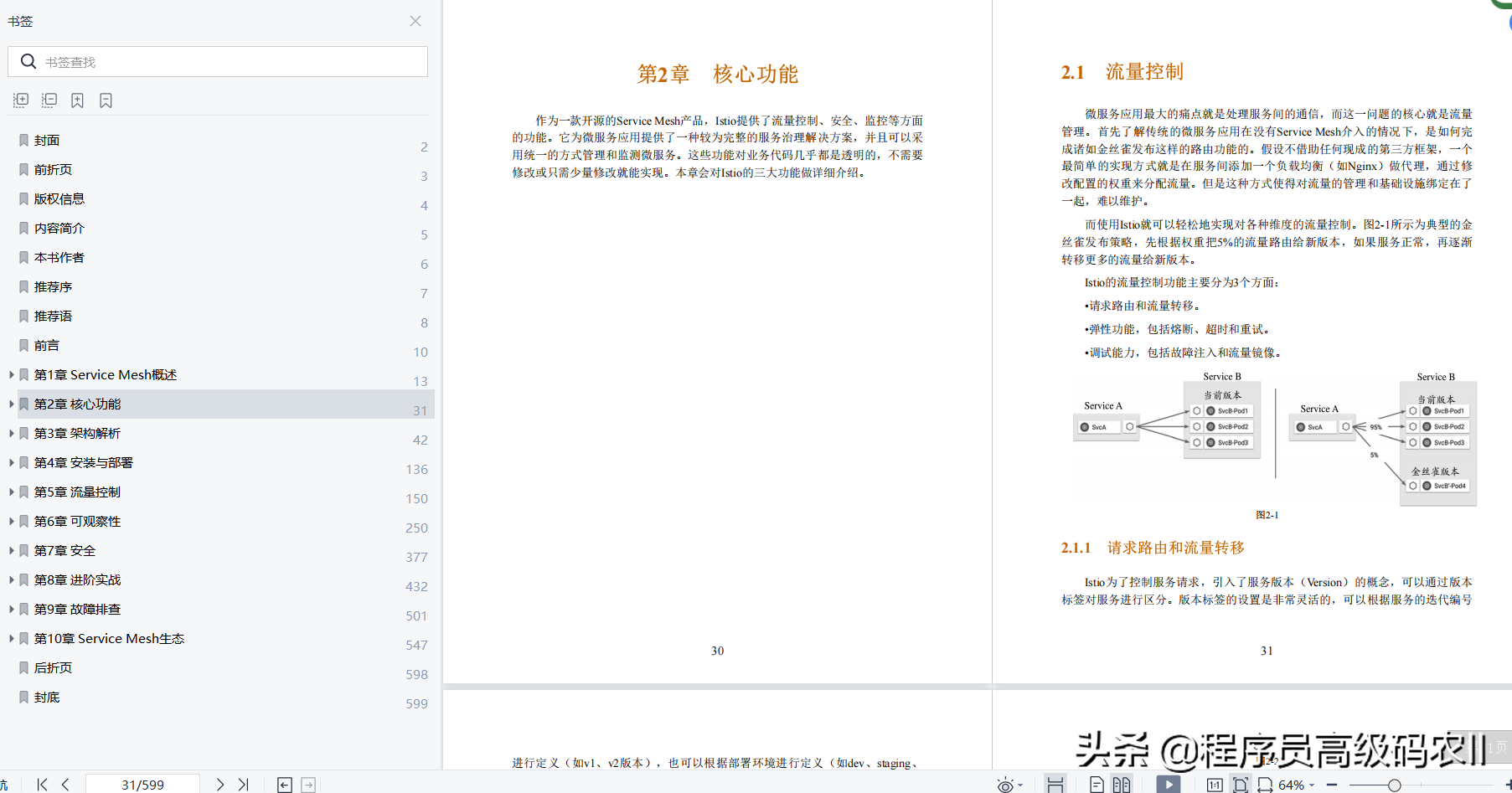
Task: Expand all bookmarks in the panel
Action: click(21, 100)
